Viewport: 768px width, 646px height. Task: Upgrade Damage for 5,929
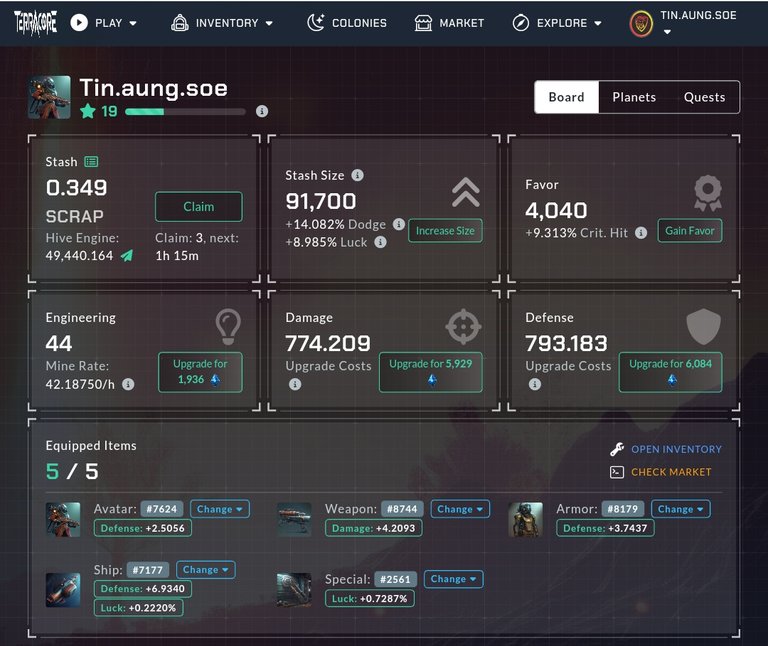[x=431, y=372]
